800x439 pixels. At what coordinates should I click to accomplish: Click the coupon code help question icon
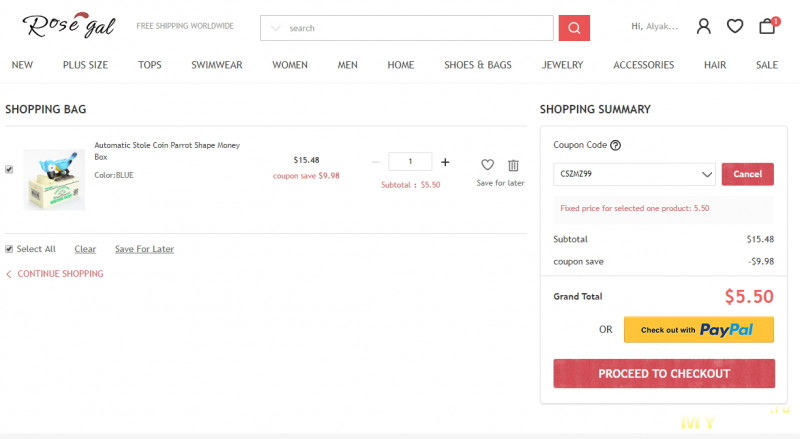tap(616, 145)
